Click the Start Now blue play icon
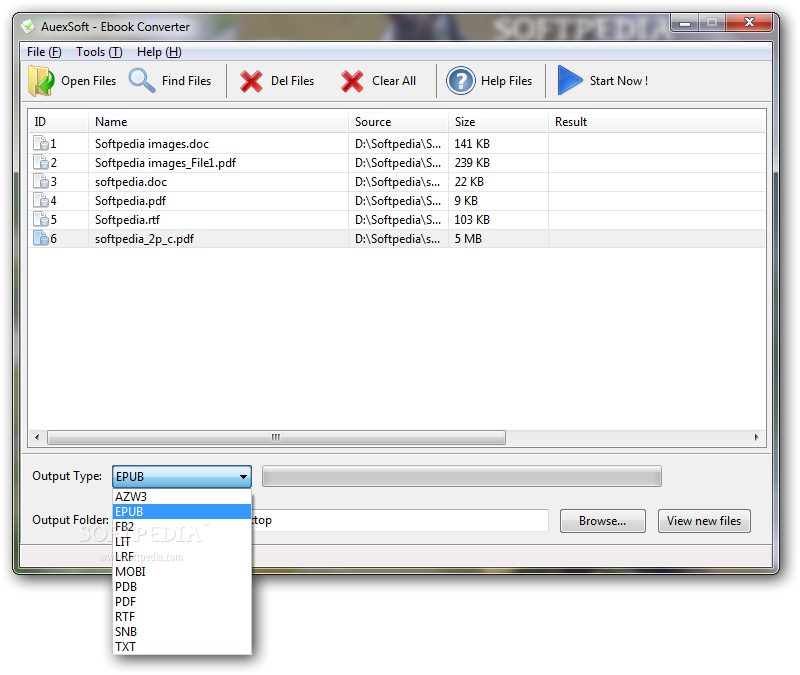This screenshot has width=800, height=675. pos(570,80)
